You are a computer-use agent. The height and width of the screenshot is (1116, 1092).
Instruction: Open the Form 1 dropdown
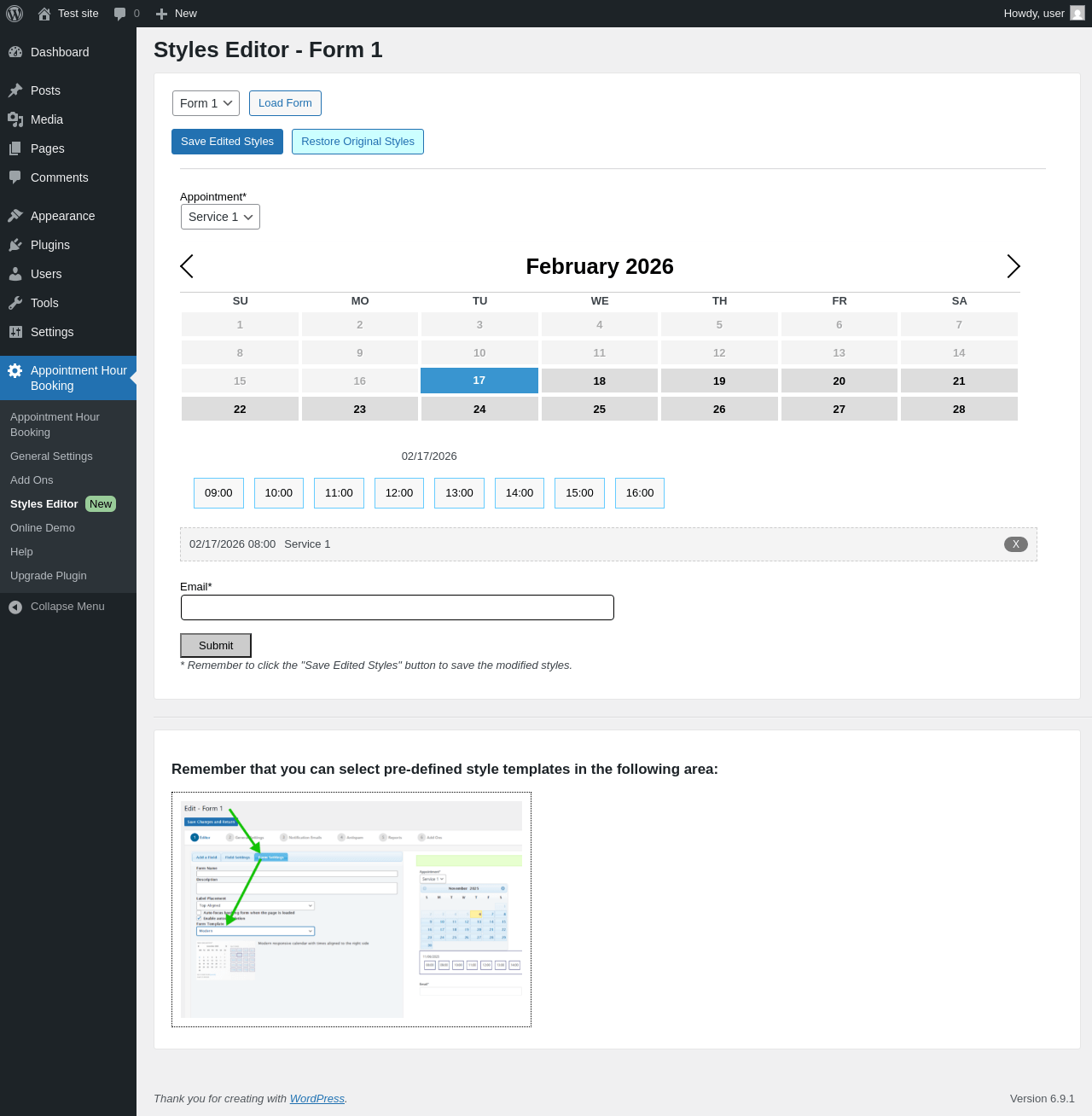206,103
